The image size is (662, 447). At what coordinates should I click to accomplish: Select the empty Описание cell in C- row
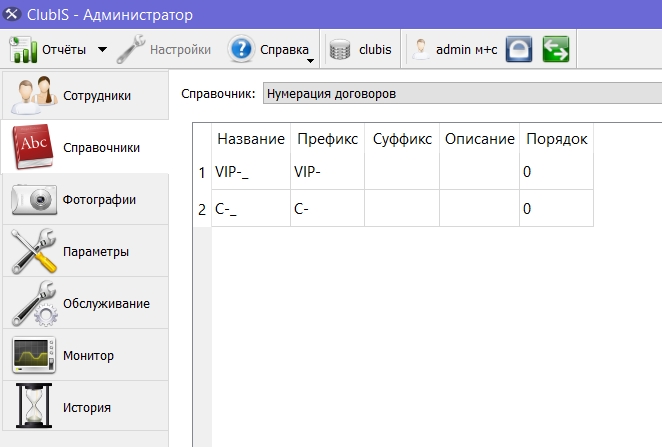tap(480, 209)
